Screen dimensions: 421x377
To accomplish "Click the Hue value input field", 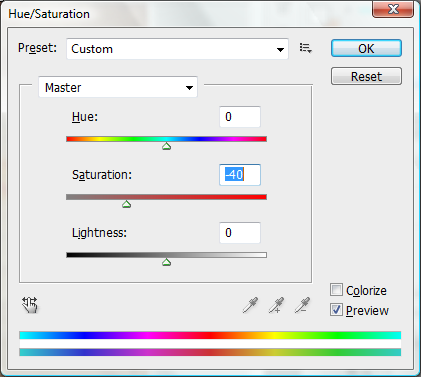I will (240, 117).
